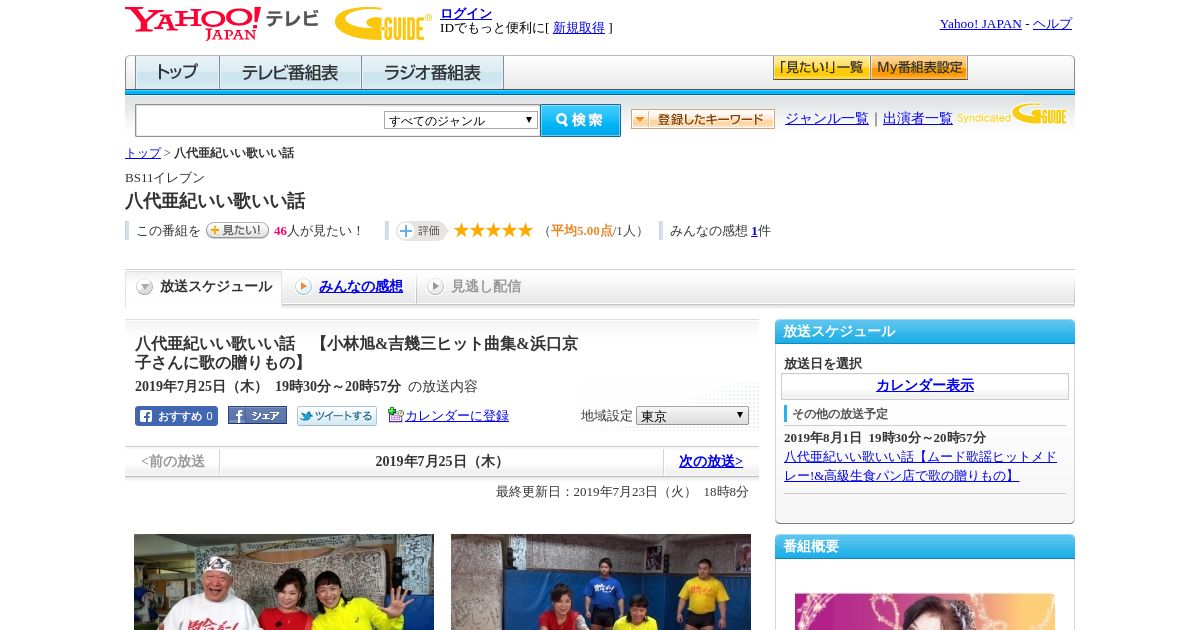Screen dimensions: 1200x630
Task: Go to the トップ navigation tab
Action: coord(177,72)
